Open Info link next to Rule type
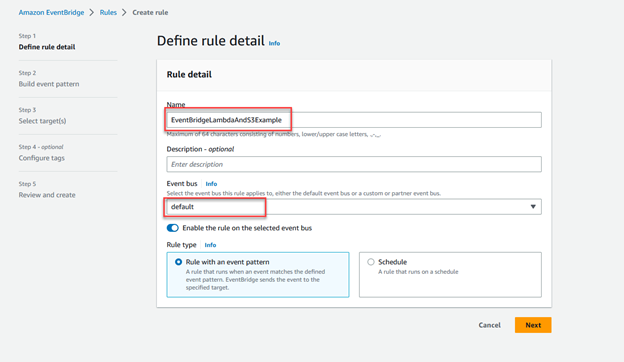The image size is (624, 362). [210, 245]
